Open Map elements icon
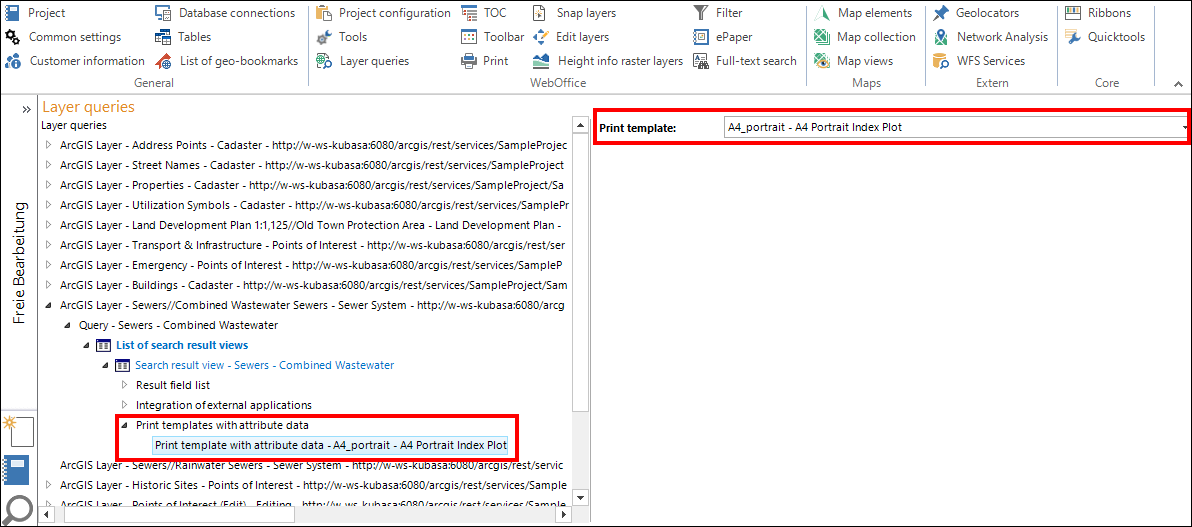 (x=822, y=13)
